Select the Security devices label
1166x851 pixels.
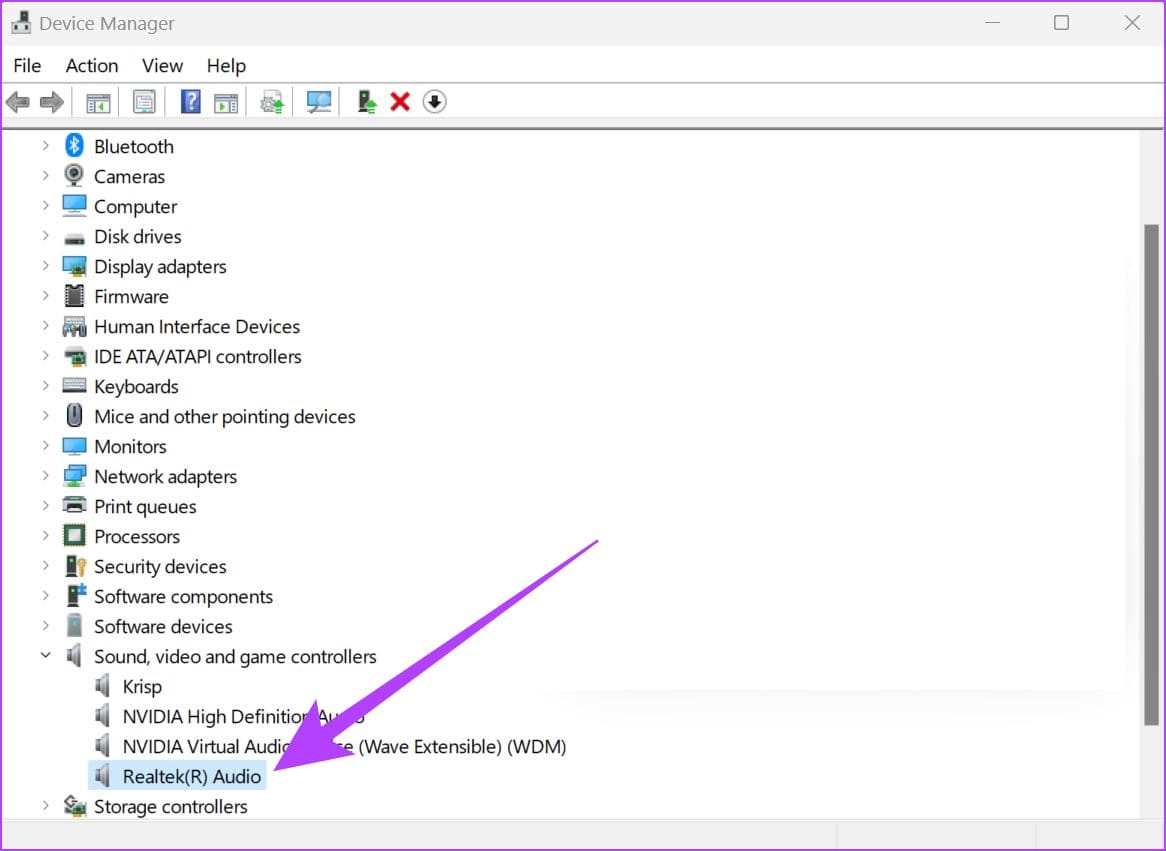click(x=160, y=566)
